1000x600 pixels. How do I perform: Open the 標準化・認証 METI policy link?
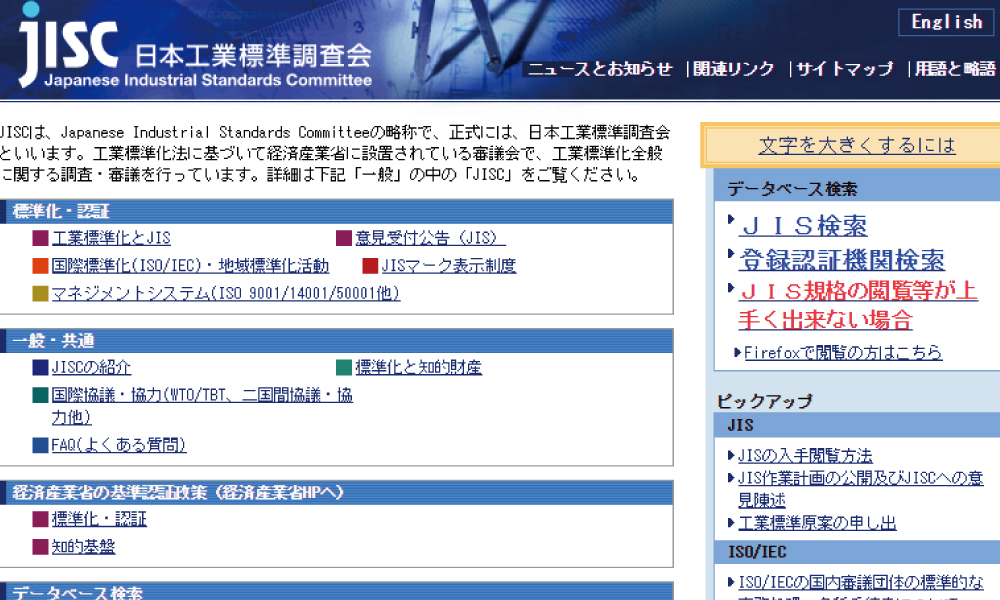point(99,519)
